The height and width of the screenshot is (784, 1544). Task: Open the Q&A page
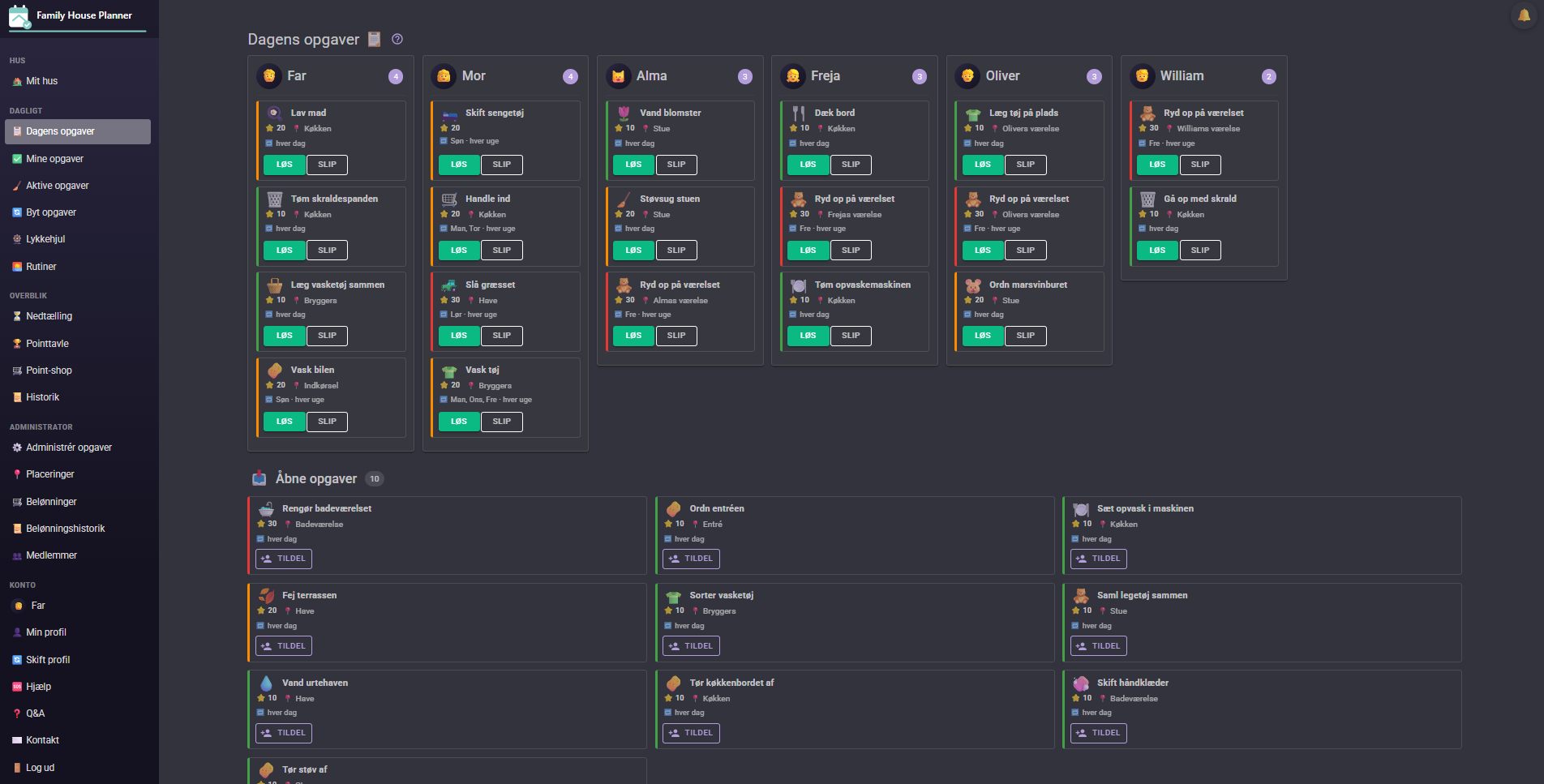click(78, 713)
